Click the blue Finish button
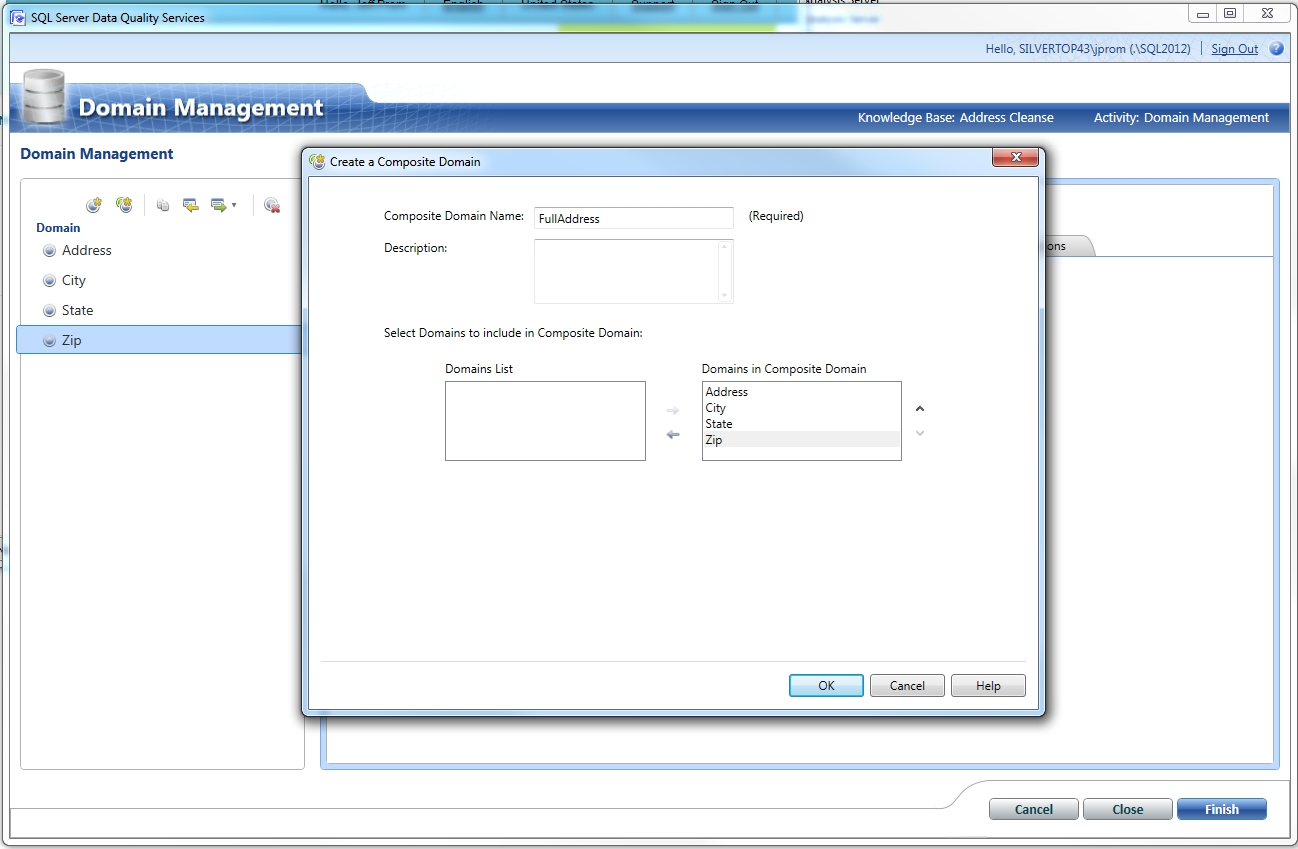 [1221, 810]
